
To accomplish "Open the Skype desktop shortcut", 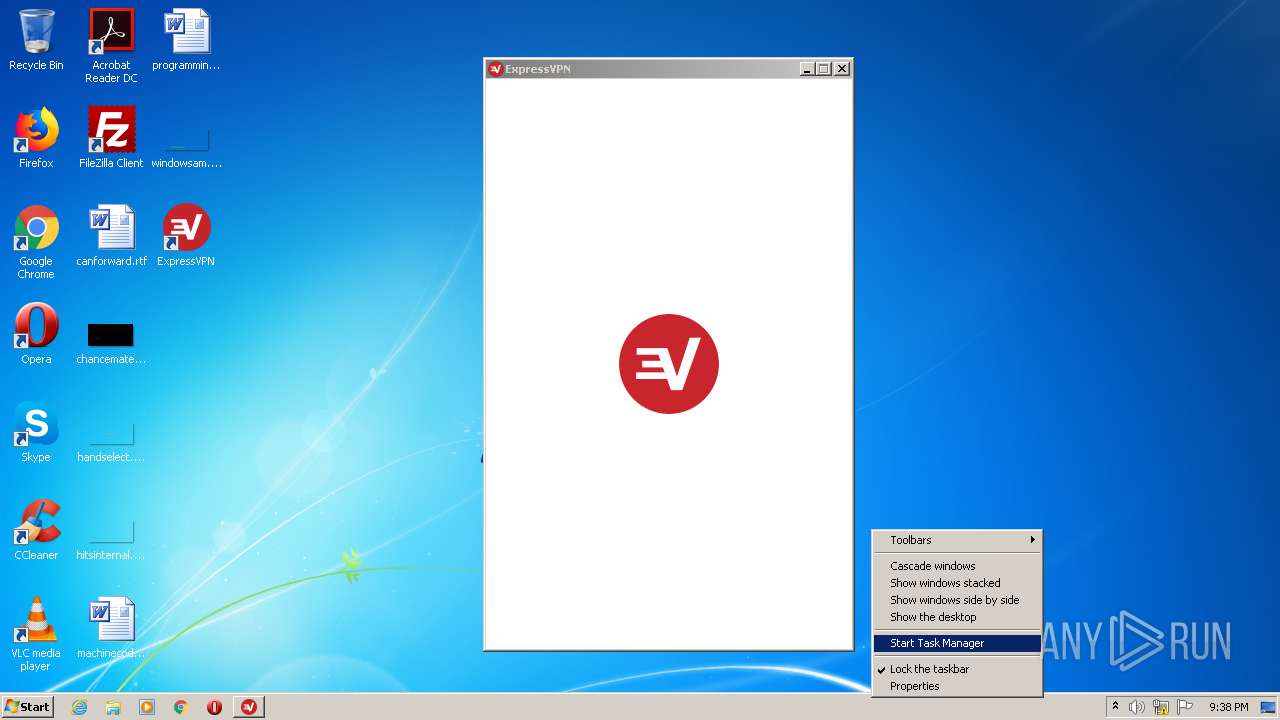I will click(x=36, y=432).
